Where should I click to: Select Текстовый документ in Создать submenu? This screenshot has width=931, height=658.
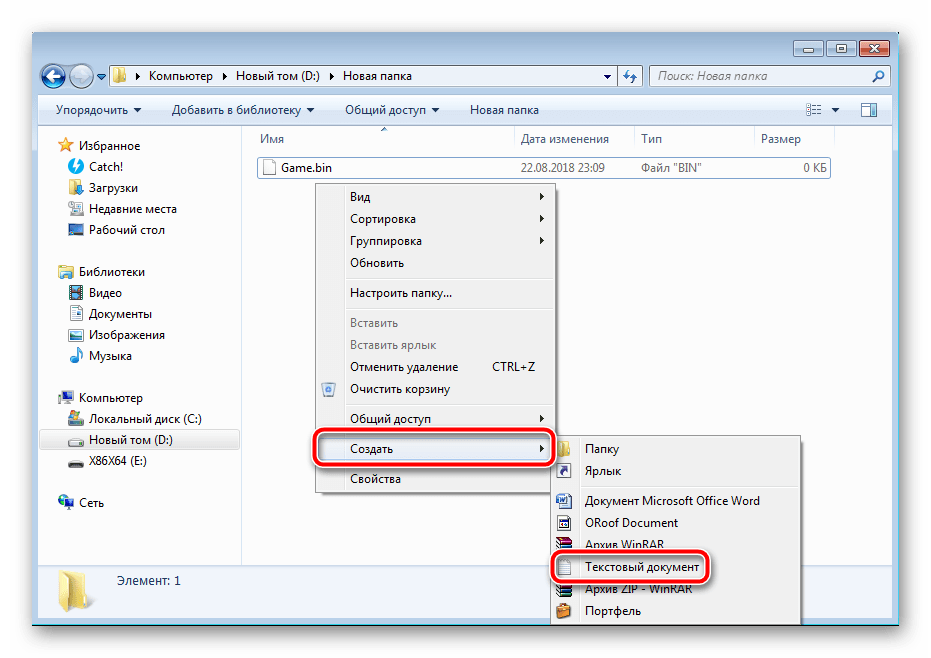[x=641, y=567]
